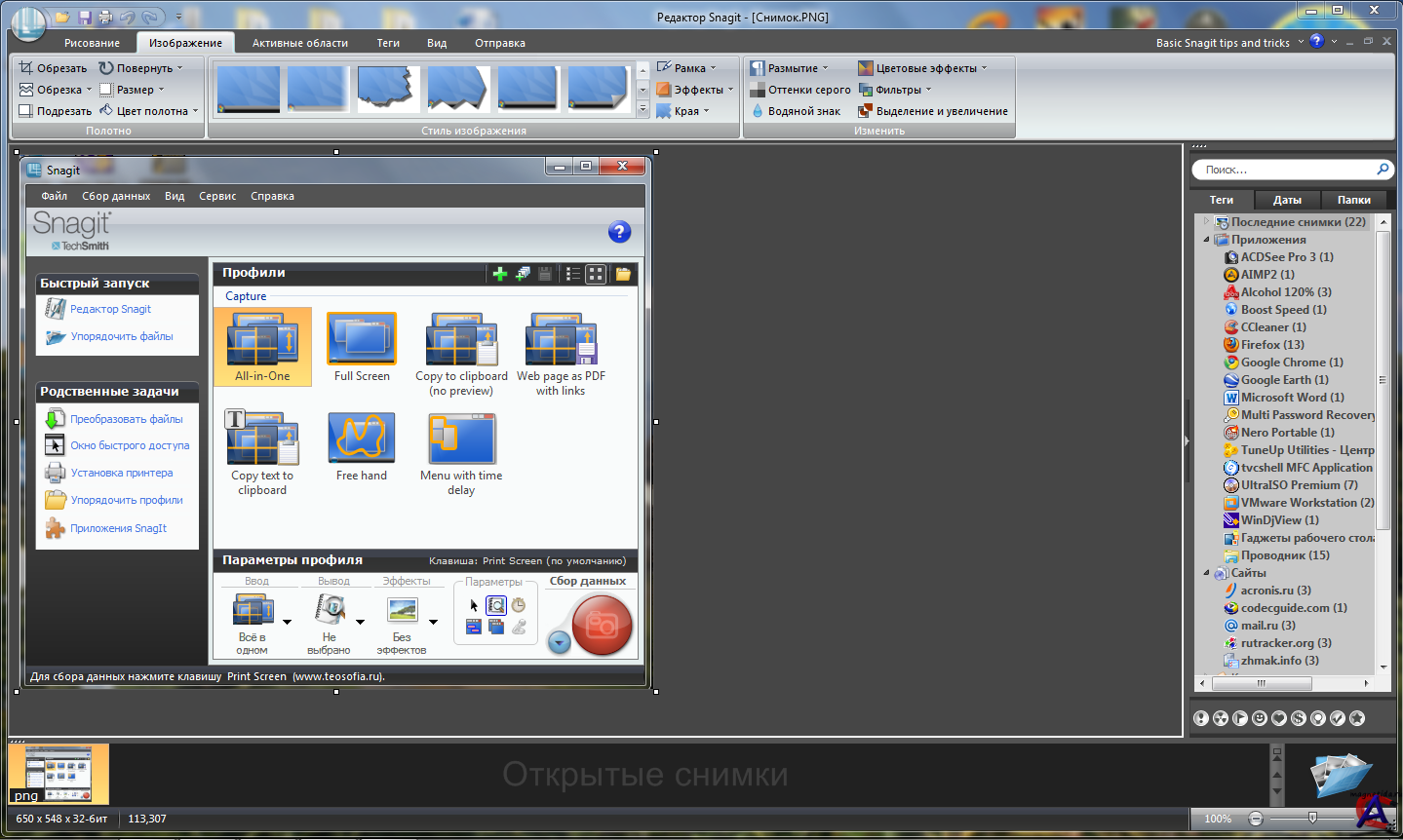Image resolution: width=1403 pixels, height=840 pixels.
Task: Open the Snagit application orb menu
Action: 27,21
